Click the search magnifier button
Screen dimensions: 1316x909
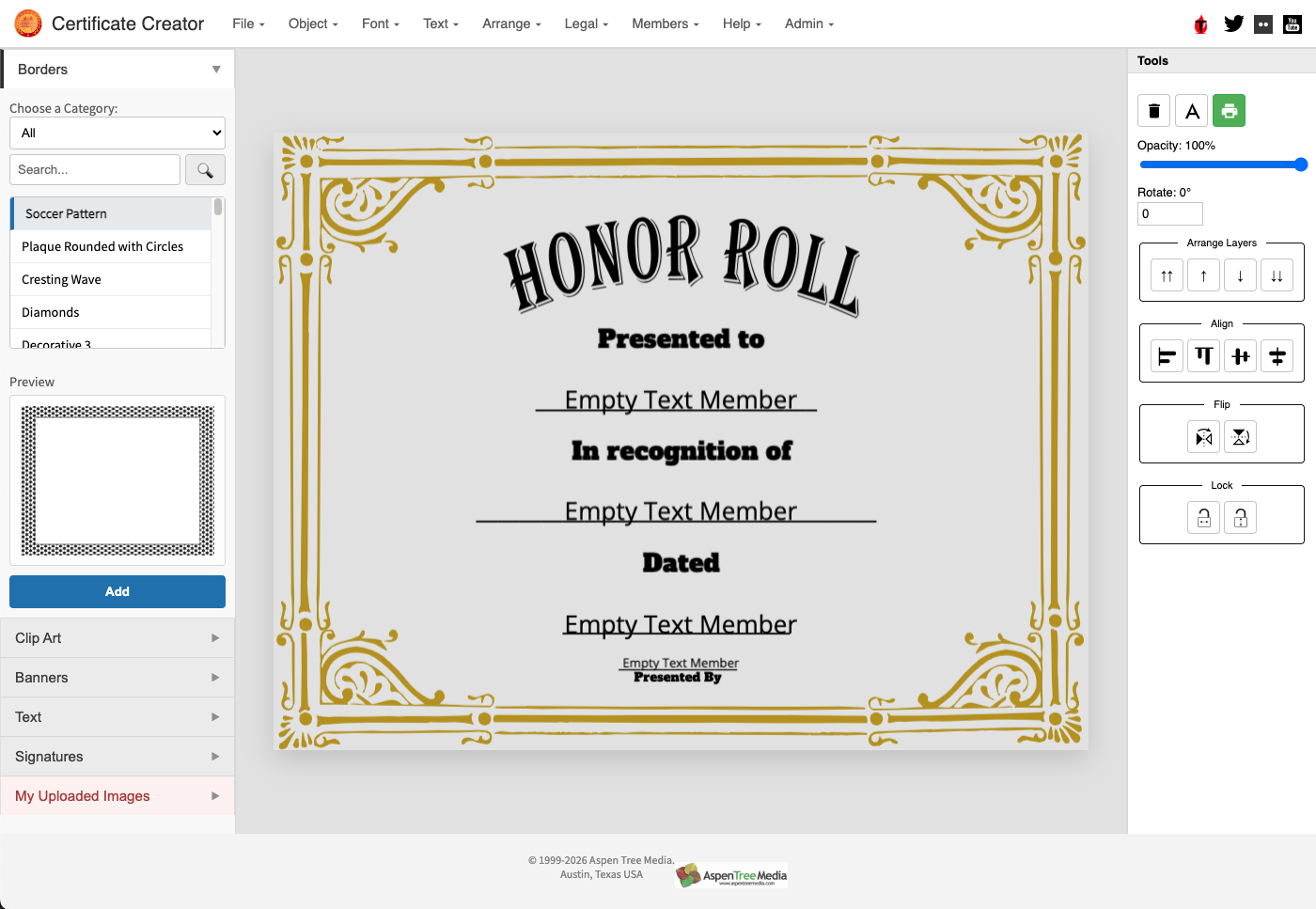(x=205, y=169)
